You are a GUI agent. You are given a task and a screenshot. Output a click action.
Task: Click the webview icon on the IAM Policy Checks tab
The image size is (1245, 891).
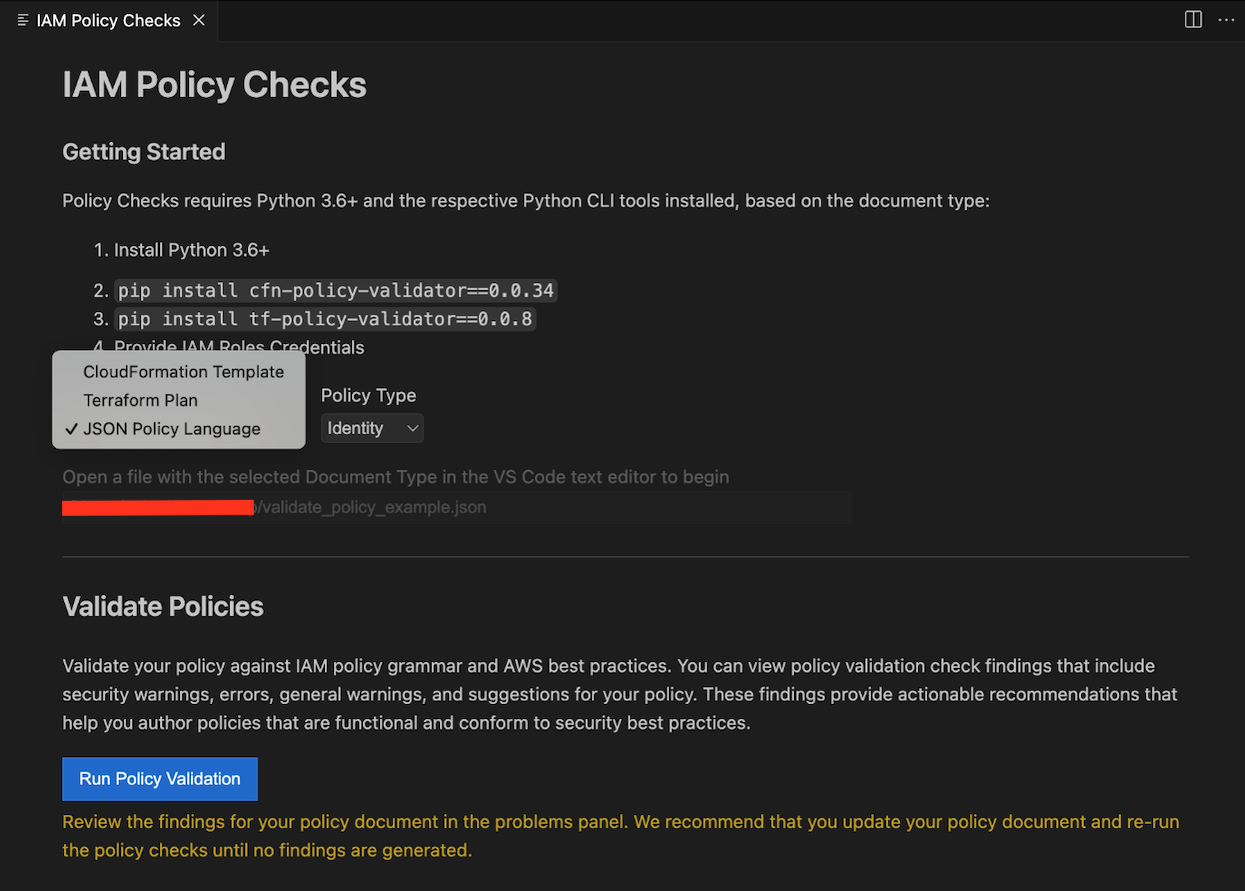pyautogui.click(x=22, y=20)
